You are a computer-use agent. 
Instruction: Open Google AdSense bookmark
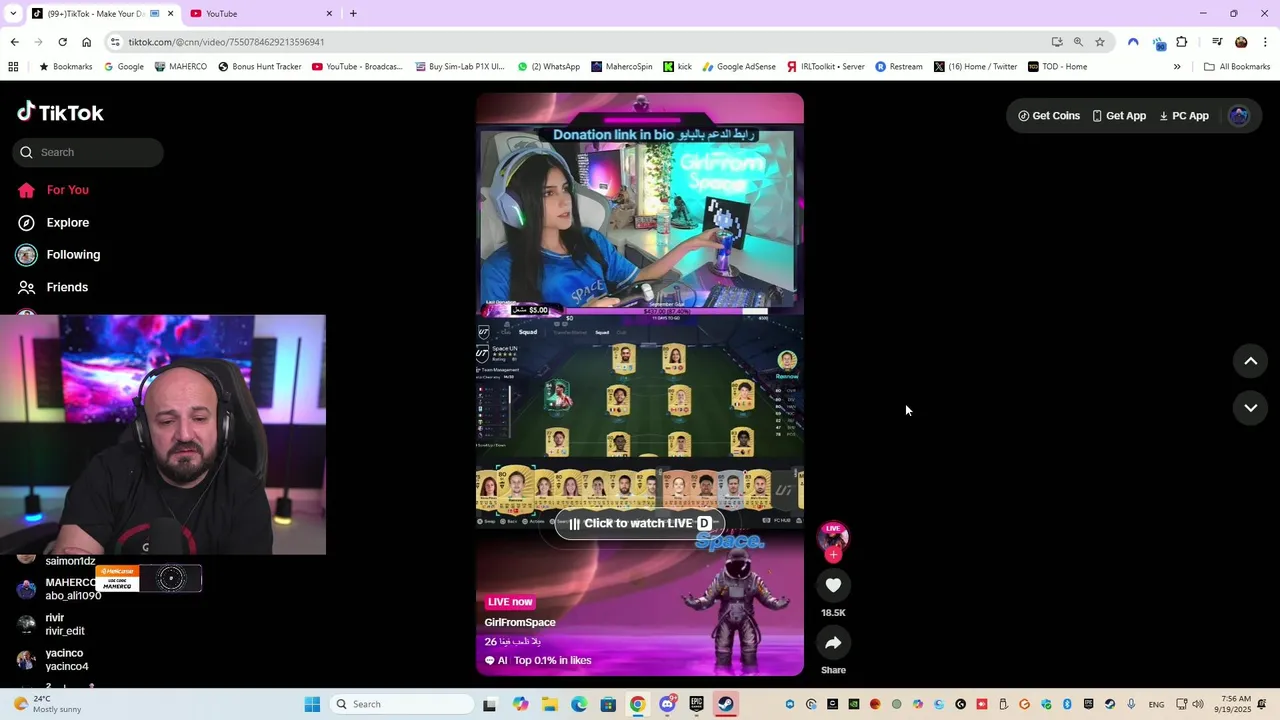tap(739, 67)
